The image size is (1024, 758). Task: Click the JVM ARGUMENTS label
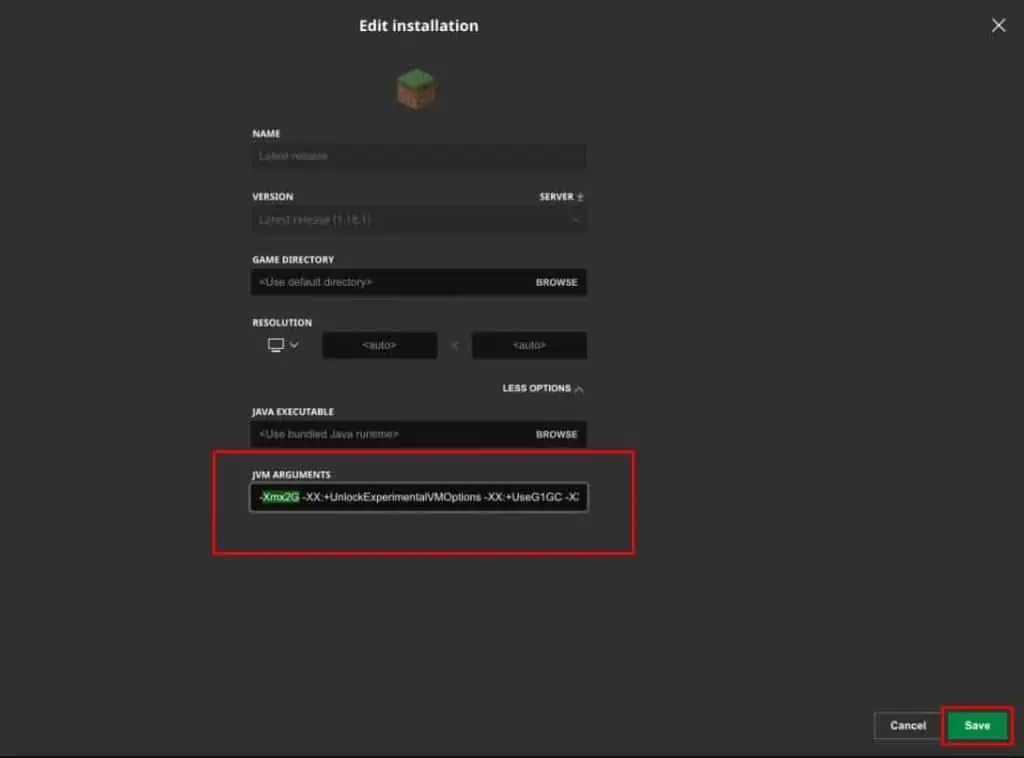click(291, 474)
